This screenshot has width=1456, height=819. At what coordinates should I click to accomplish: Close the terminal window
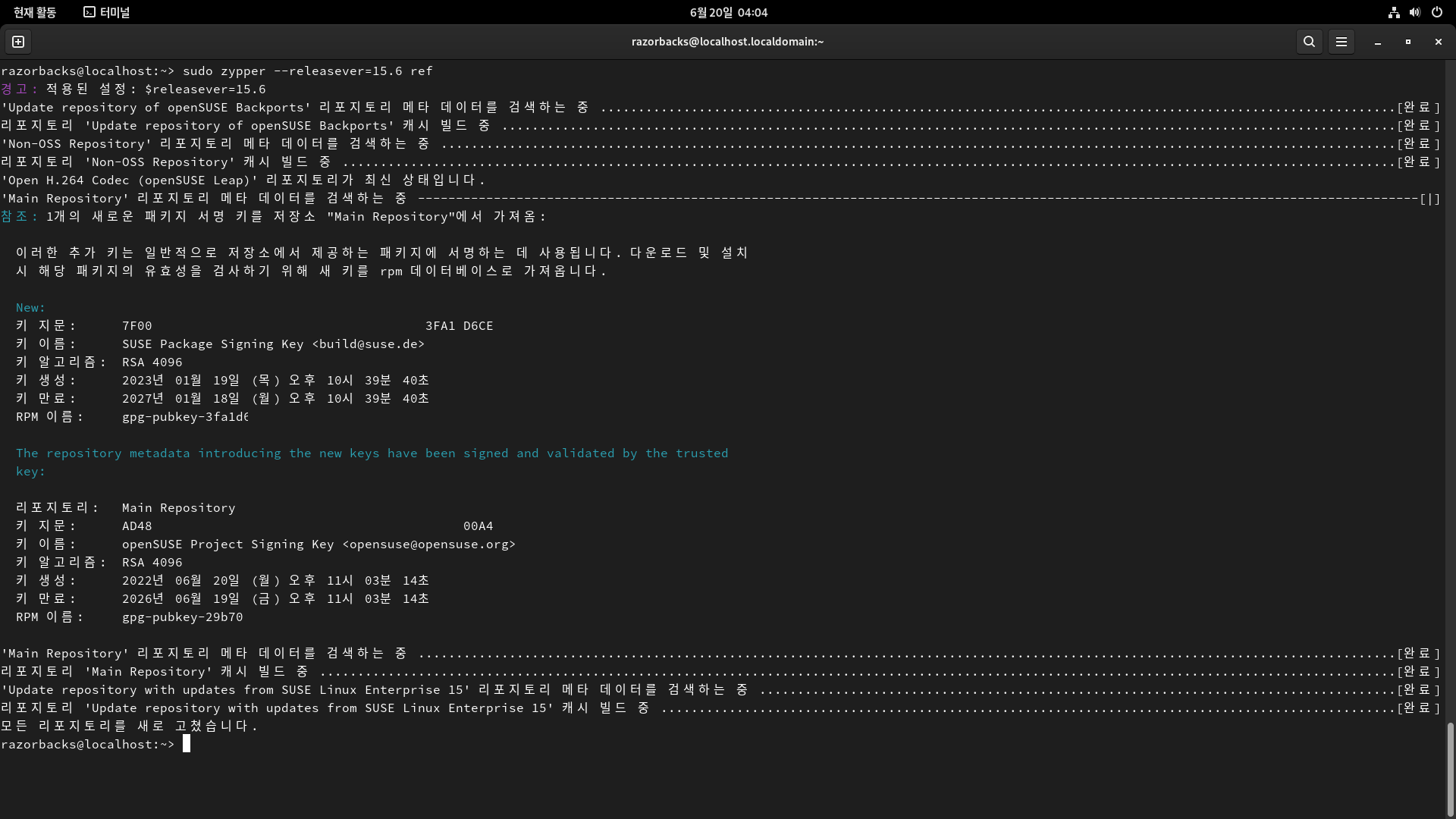tap(1438, 42)
